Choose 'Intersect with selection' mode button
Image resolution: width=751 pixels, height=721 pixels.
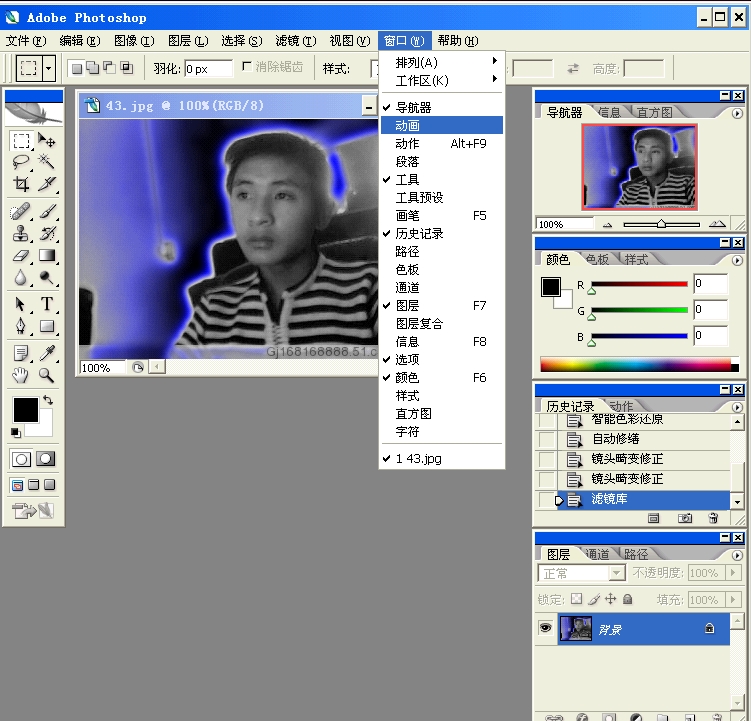127,68
